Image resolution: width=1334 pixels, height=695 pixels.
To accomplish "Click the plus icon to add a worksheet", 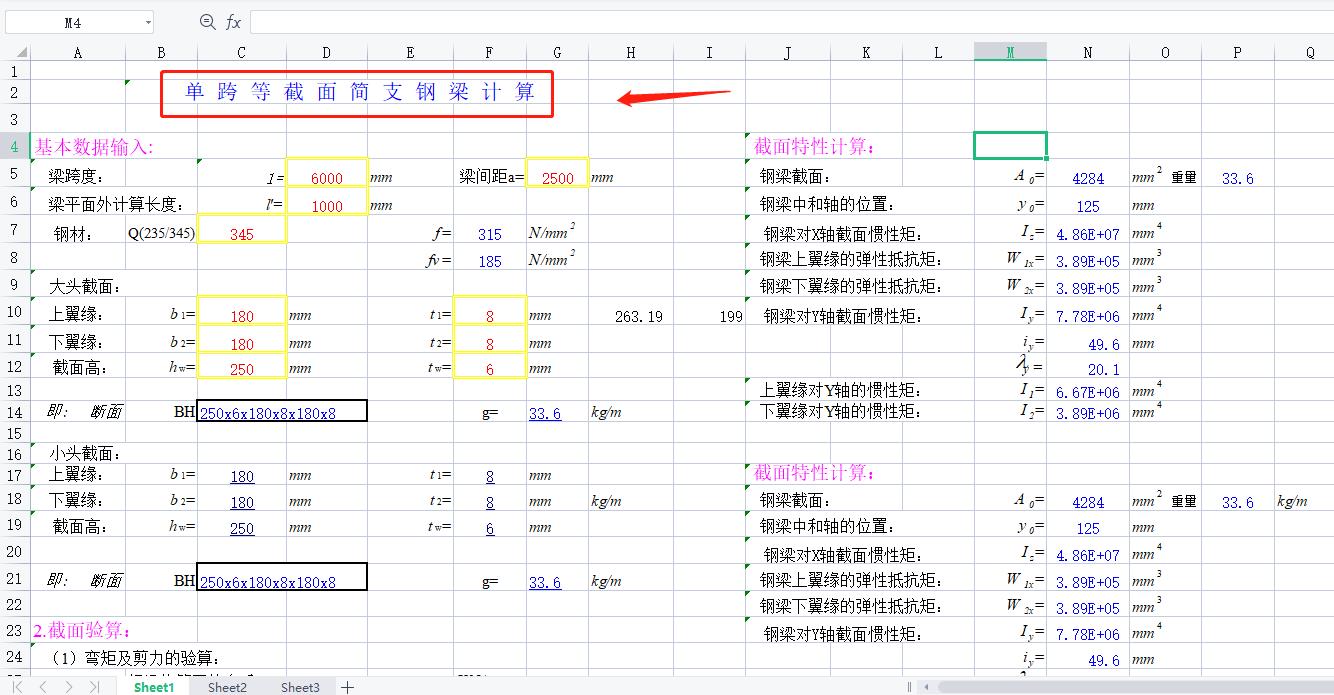I will tap(346, 687).
